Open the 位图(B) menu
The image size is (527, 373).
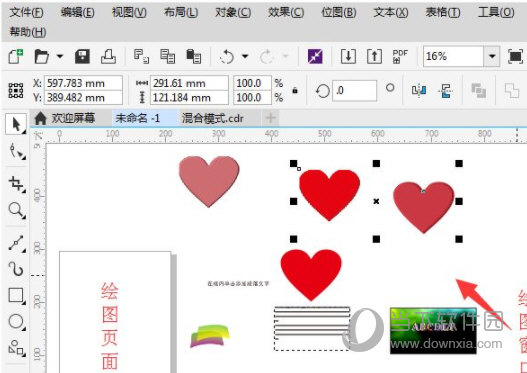pos(339,13)
